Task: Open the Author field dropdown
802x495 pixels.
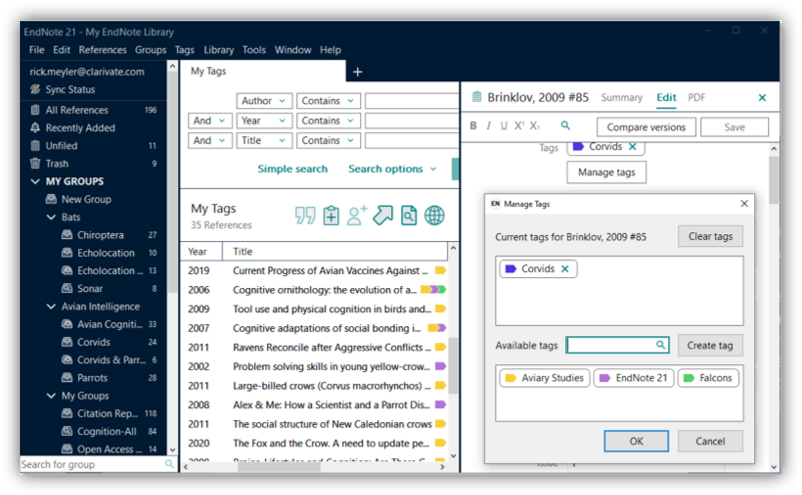Action: point(264,101)
